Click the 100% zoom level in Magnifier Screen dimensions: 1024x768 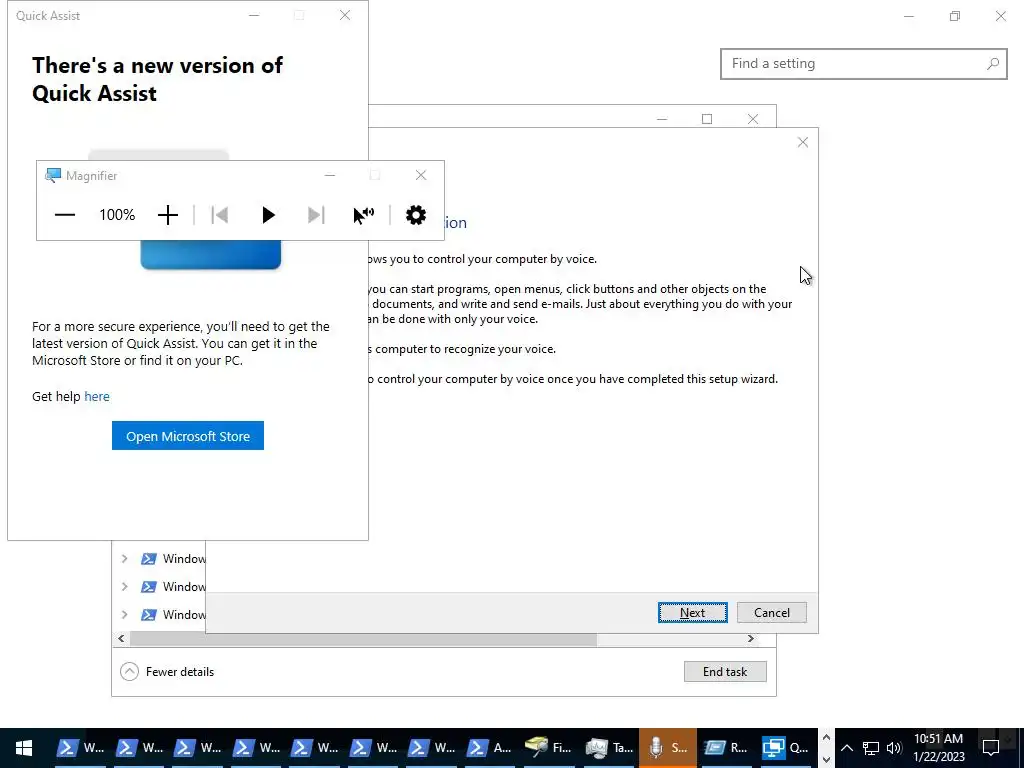pyautogui.click(x=117, y=215)
